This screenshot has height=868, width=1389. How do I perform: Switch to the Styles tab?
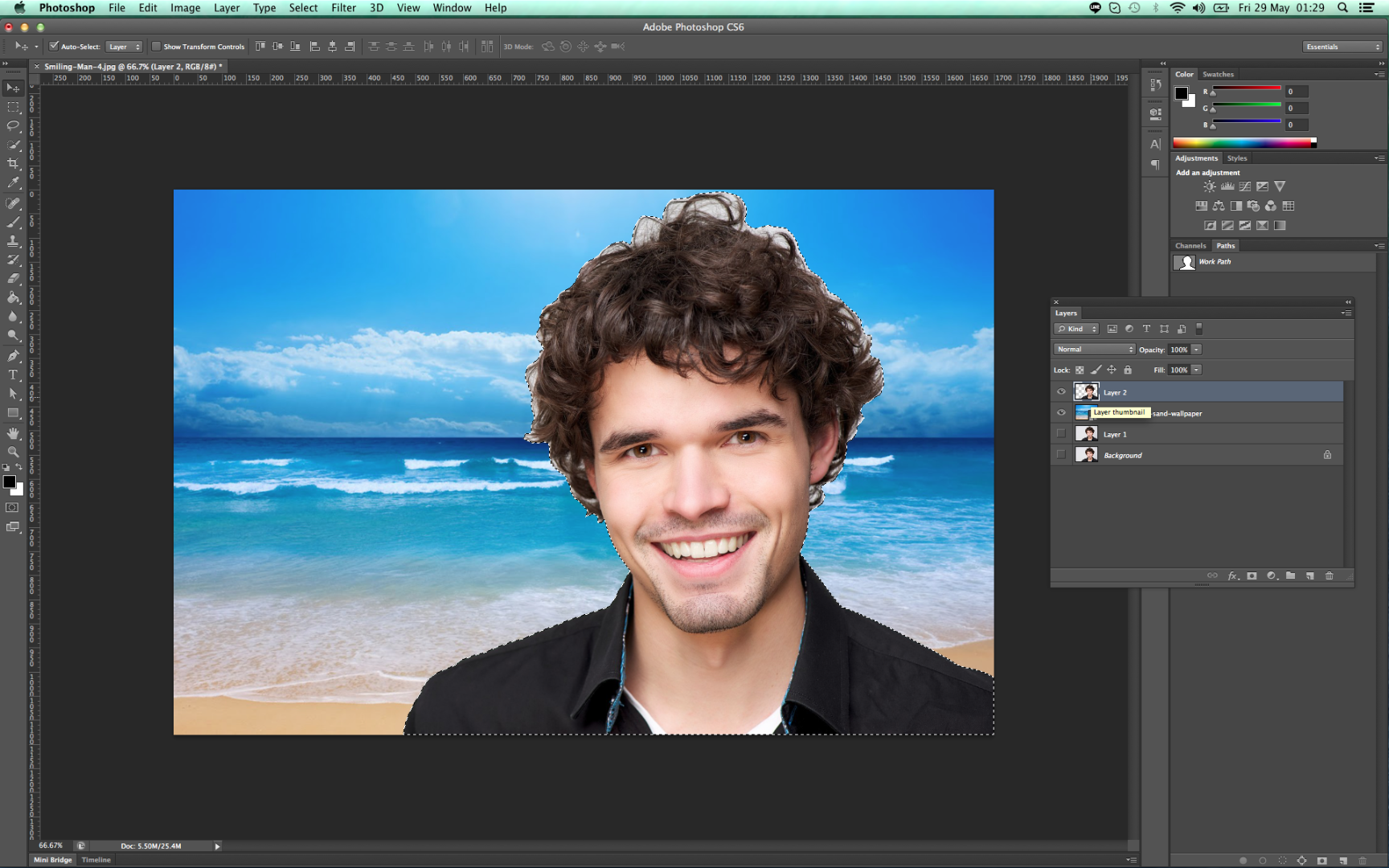point(1237,158)
